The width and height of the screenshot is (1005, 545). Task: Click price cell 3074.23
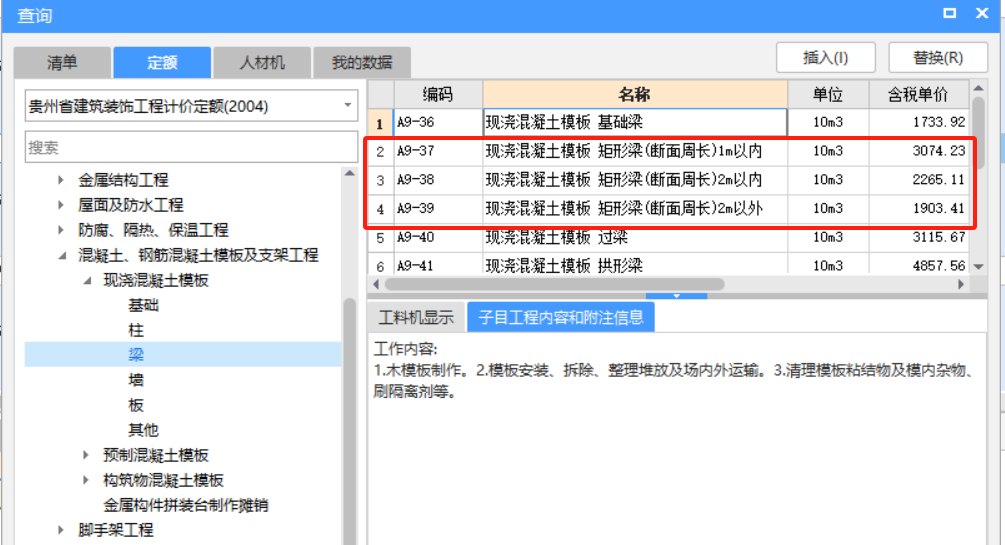click(x=918, y=151)
